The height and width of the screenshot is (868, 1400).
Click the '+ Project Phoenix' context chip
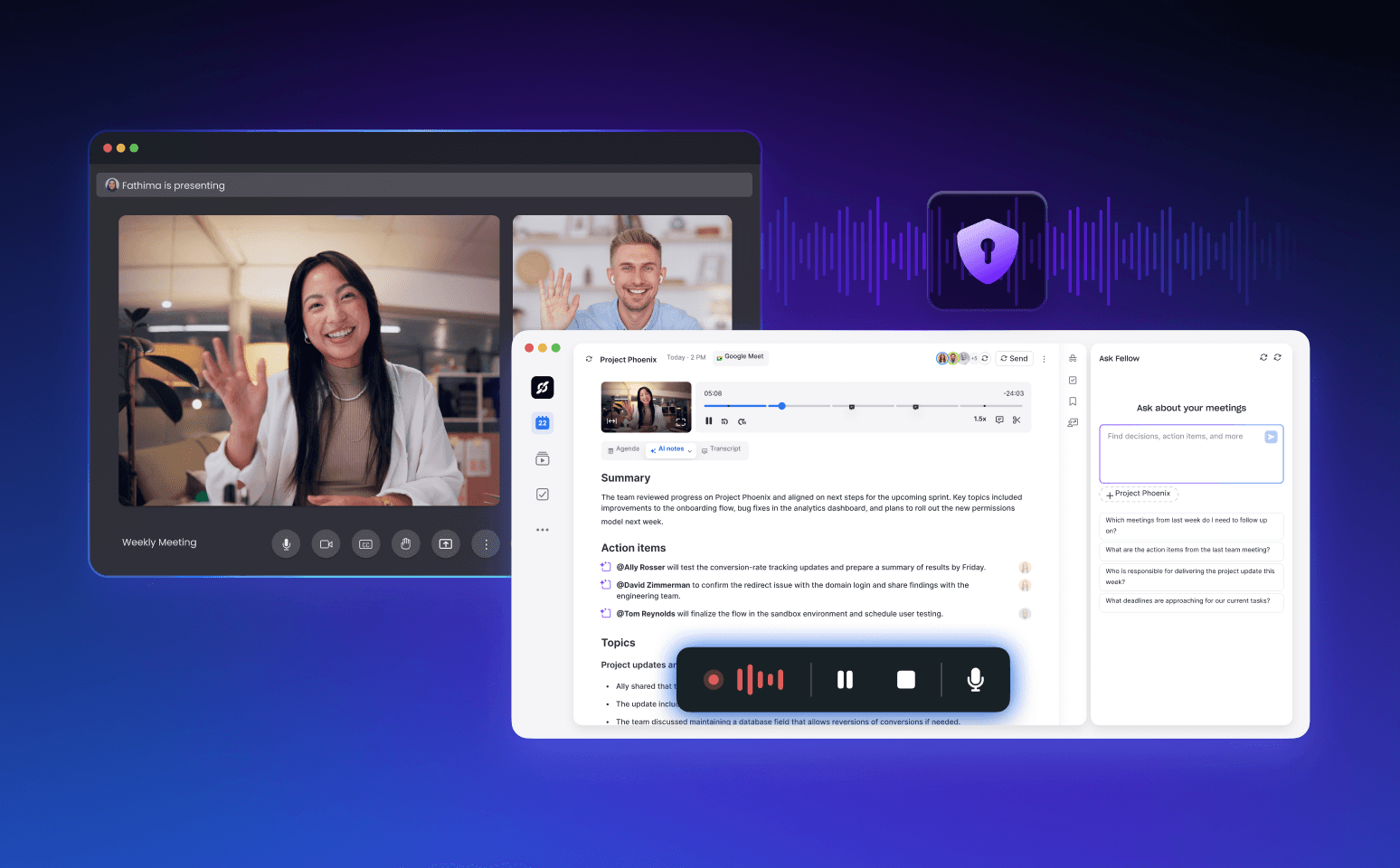(1139, 494)
